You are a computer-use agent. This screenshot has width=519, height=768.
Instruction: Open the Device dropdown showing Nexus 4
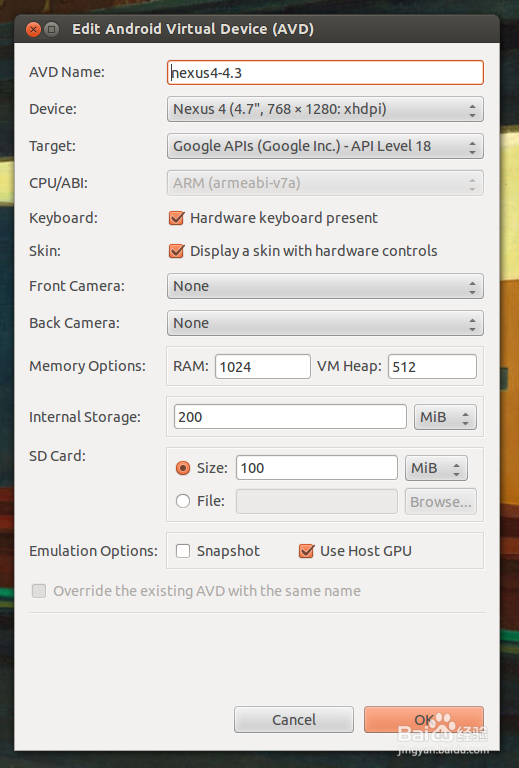coord(325,109)
